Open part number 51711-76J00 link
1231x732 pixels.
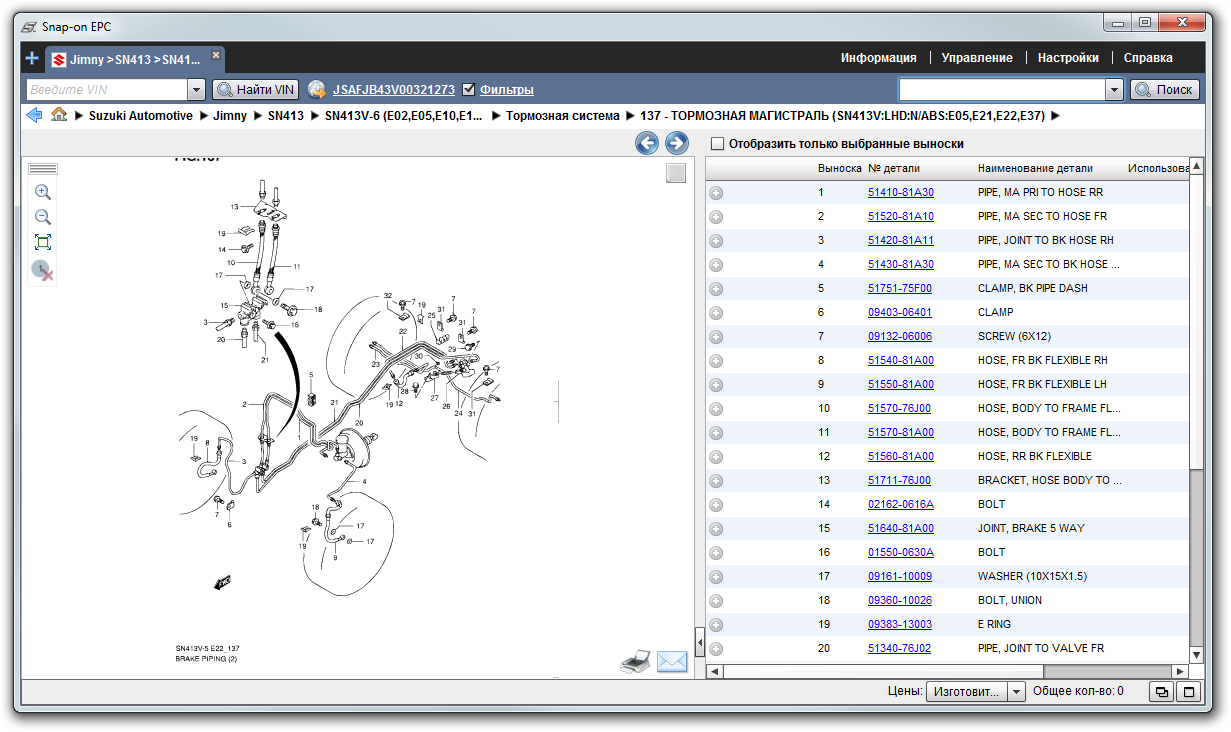point(899,480)
